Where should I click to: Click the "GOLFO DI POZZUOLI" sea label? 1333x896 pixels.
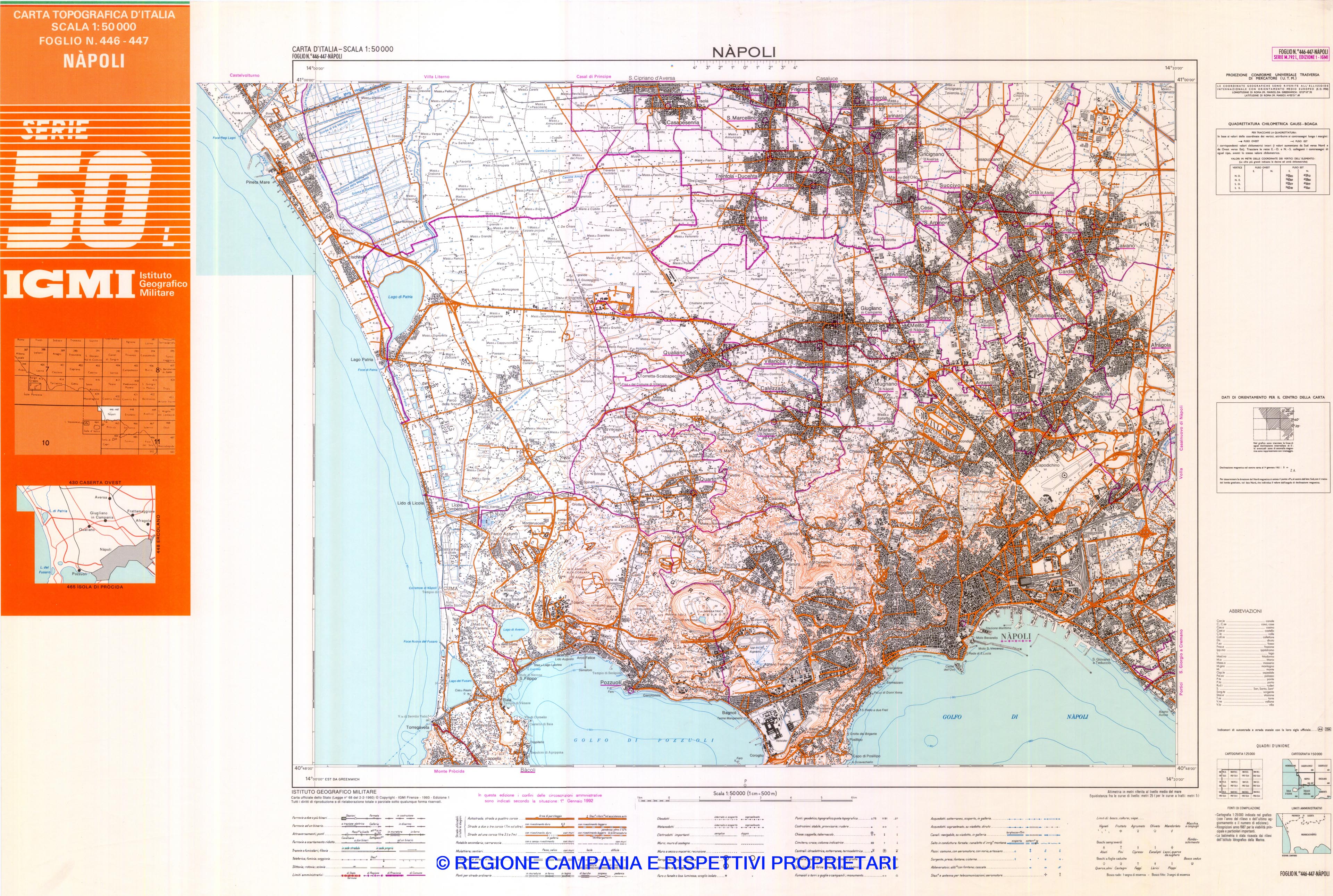pos(644,740)
